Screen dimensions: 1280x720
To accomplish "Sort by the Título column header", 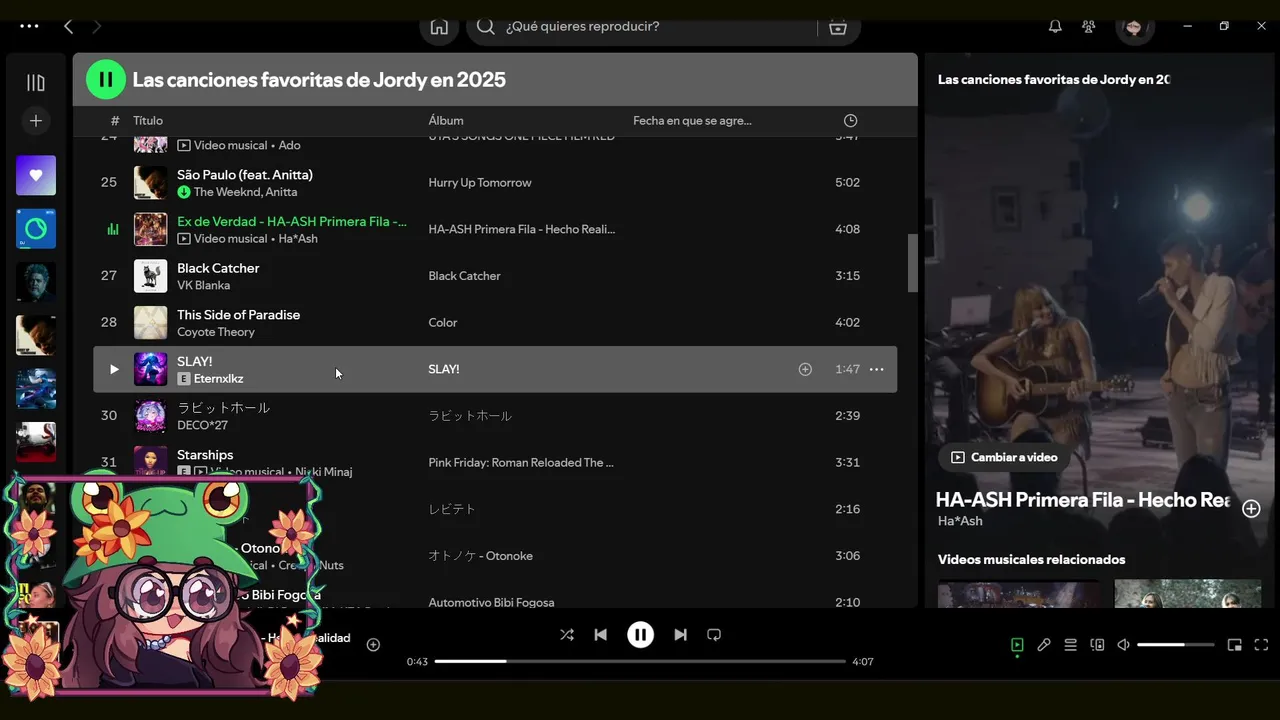I will point(148,121).
